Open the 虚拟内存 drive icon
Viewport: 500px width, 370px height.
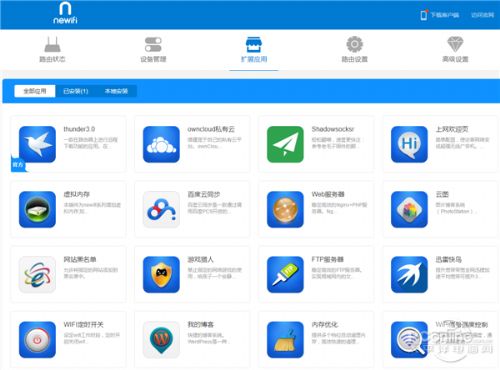coord(37,209)
